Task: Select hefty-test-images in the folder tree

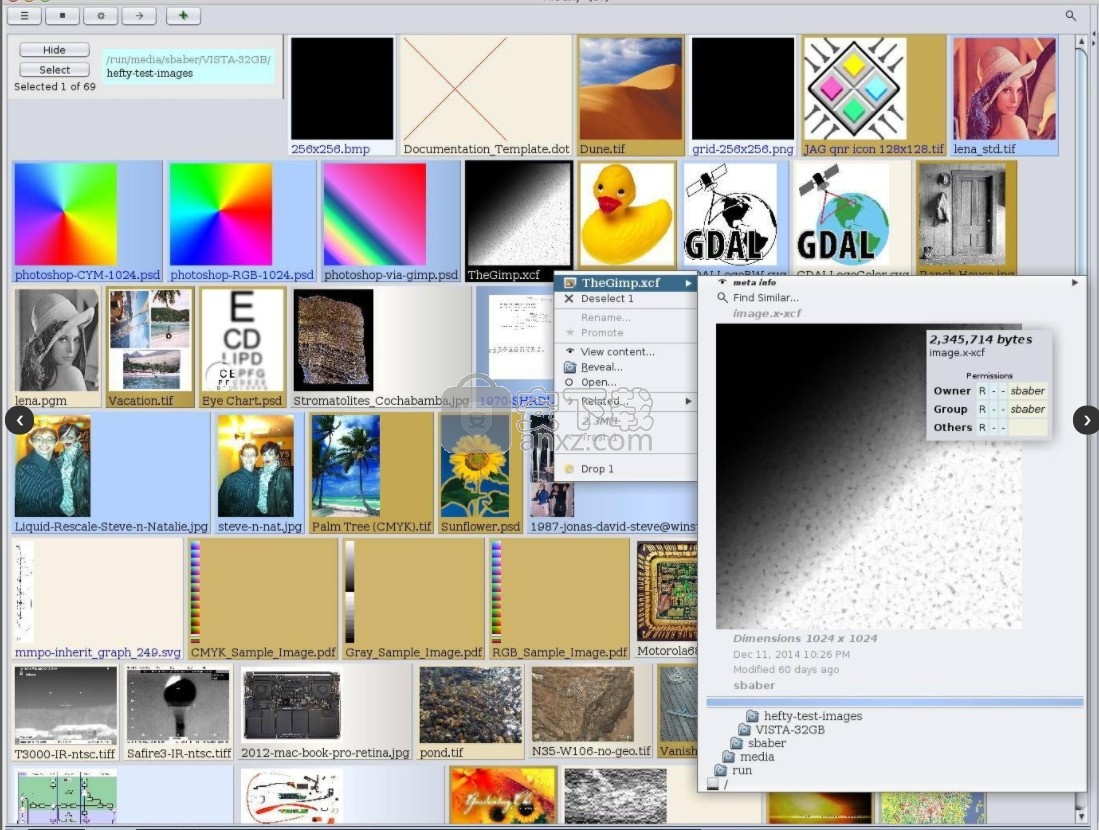Action: [804, 716]
